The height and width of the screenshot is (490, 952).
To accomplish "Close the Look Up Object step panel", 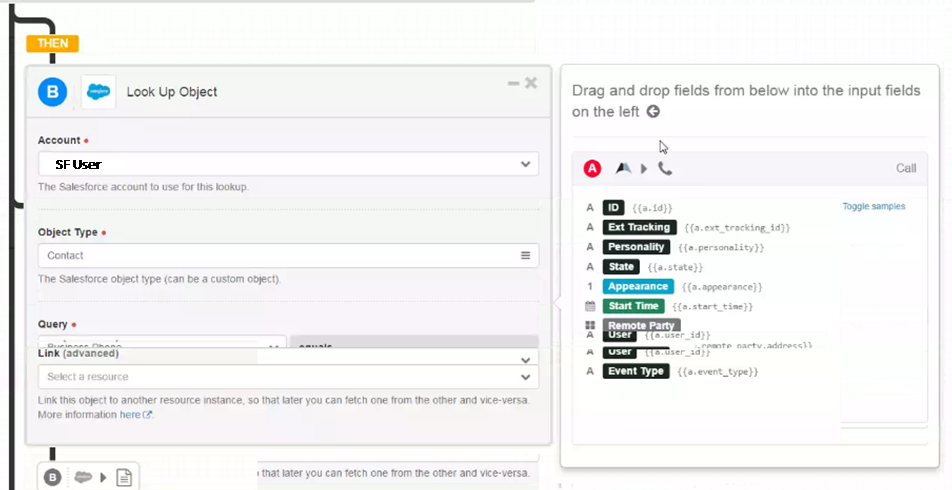I will coord(531,83).
